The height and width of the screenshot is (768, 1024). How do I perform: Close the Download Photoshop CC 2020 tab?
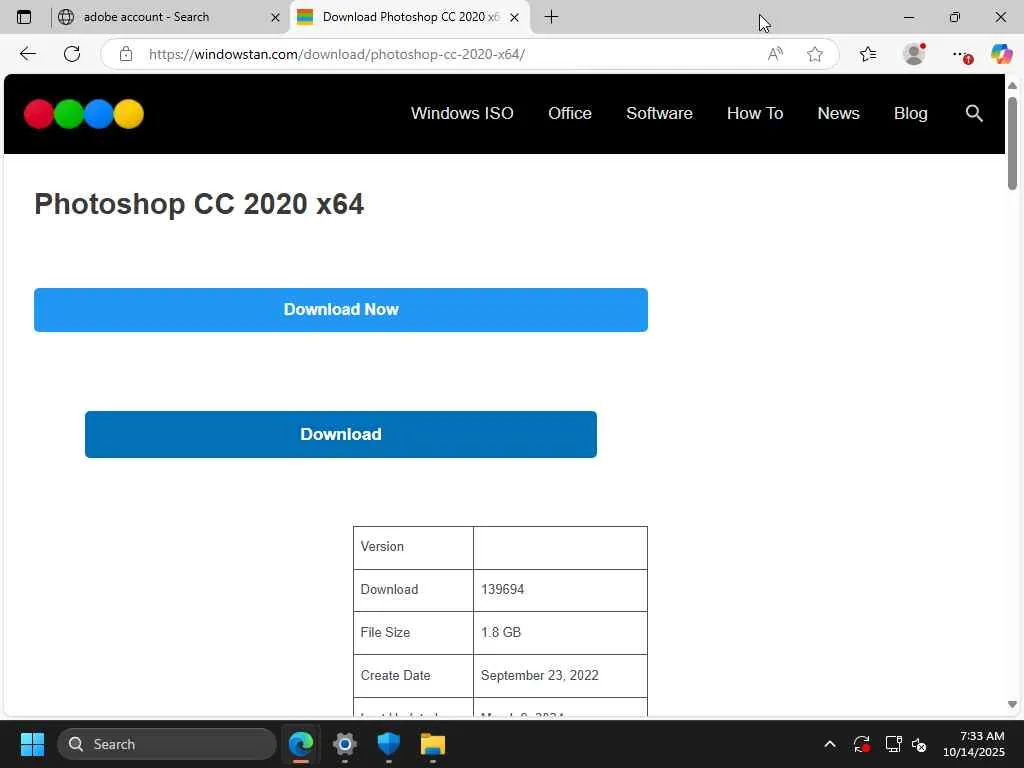[x=515, y=18]
